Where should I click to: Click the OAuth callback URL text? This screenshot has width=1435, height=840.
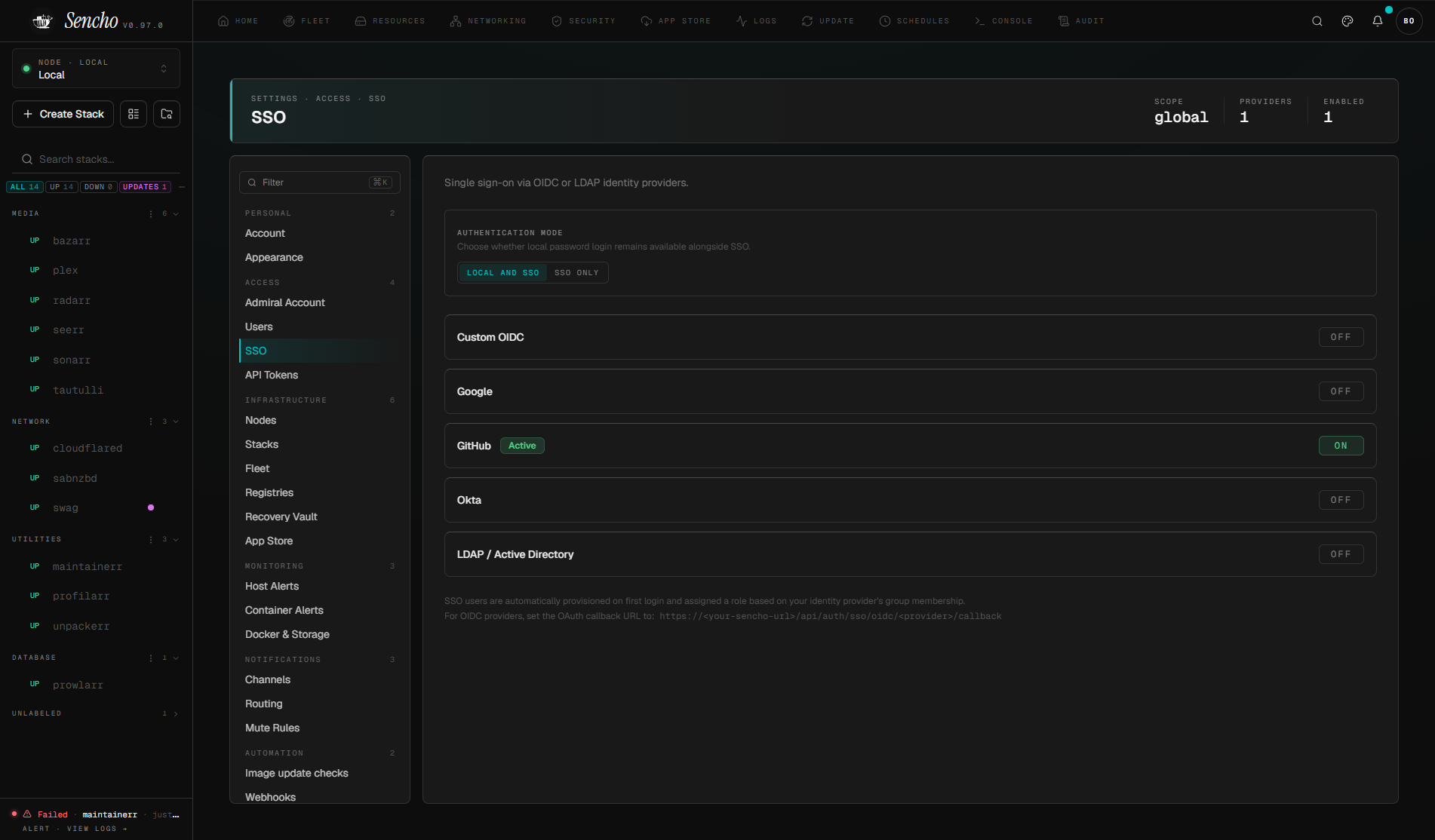[x=831, y=616]
